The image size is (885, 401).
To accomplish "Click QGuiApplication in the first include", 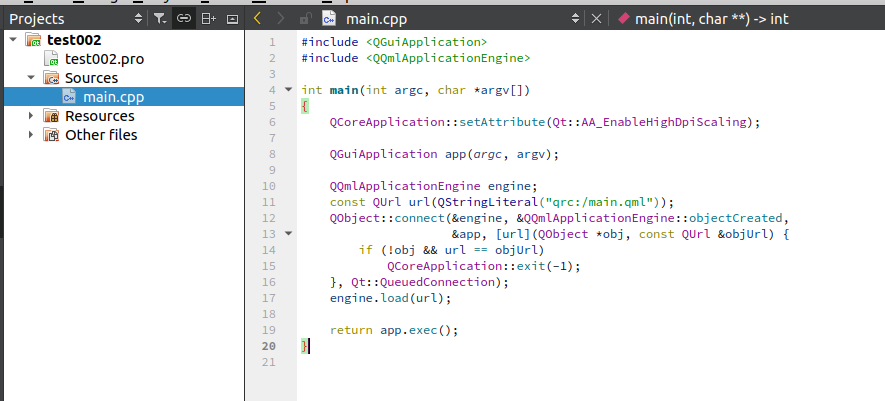I will coord(426,42).
